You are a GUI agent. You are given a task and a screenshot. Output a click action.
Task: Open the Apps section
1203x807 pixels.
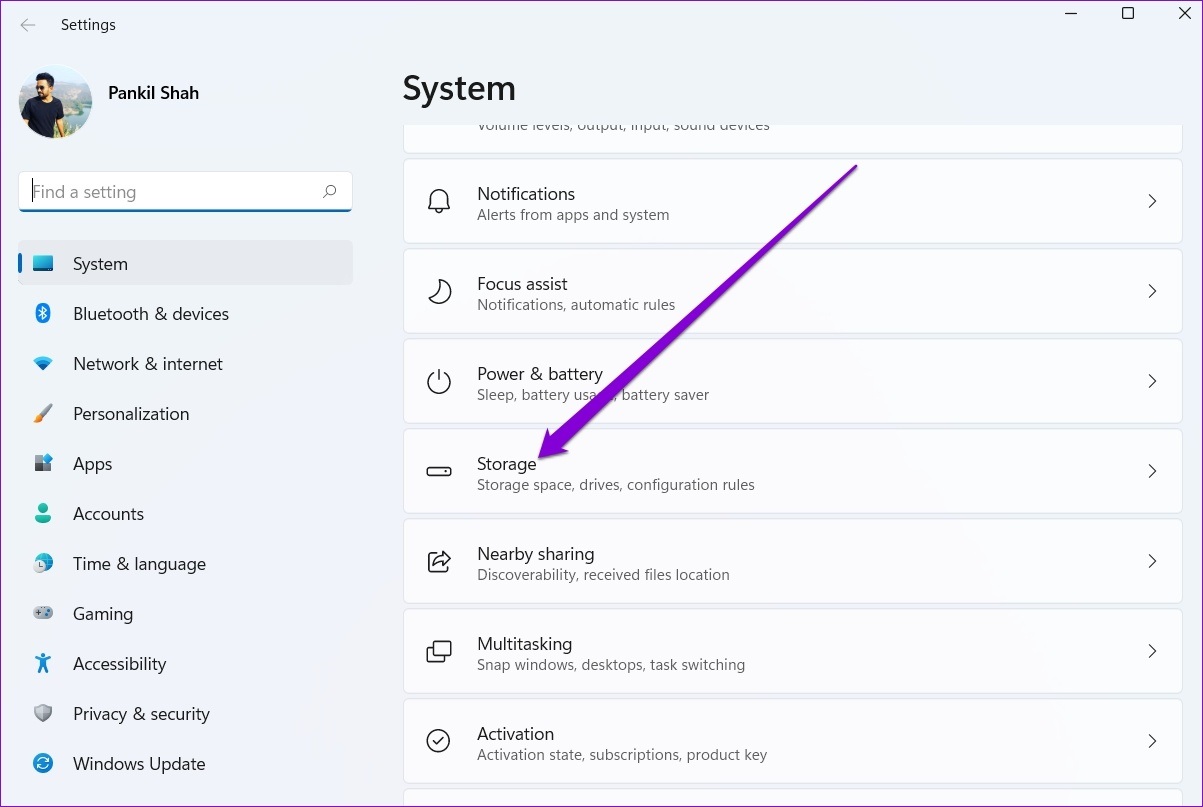[x=185, y=464]
